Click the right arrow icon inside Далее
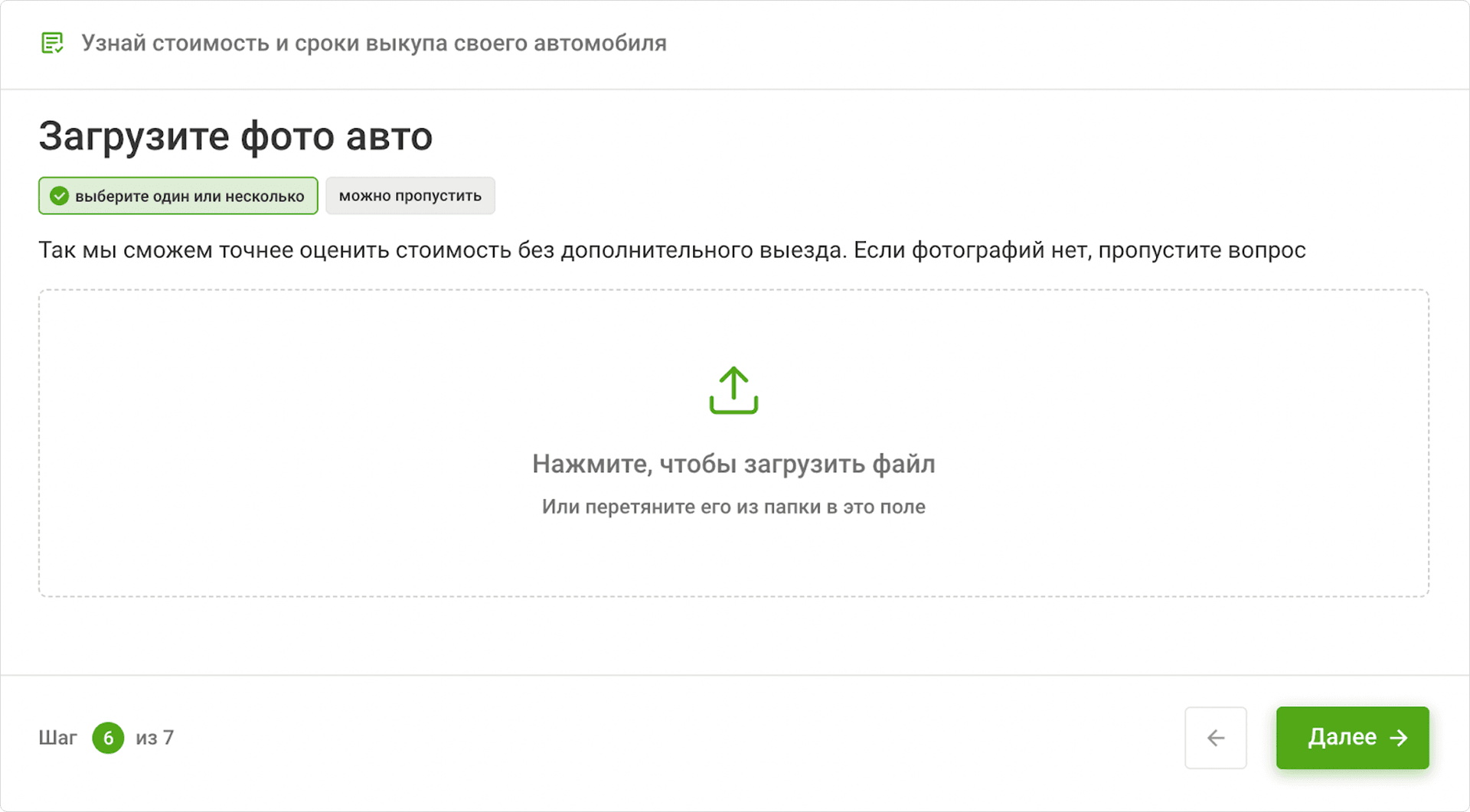Image resolution: width=1470 pixels, height=812 pixels. (1399, 738)
